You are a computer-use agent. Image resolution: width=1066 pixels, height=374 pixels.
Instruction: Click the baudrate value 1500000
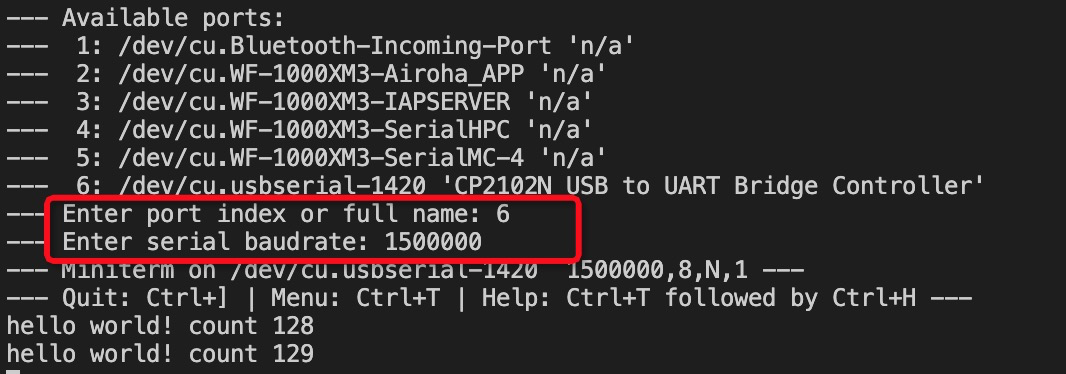[433, 242]
